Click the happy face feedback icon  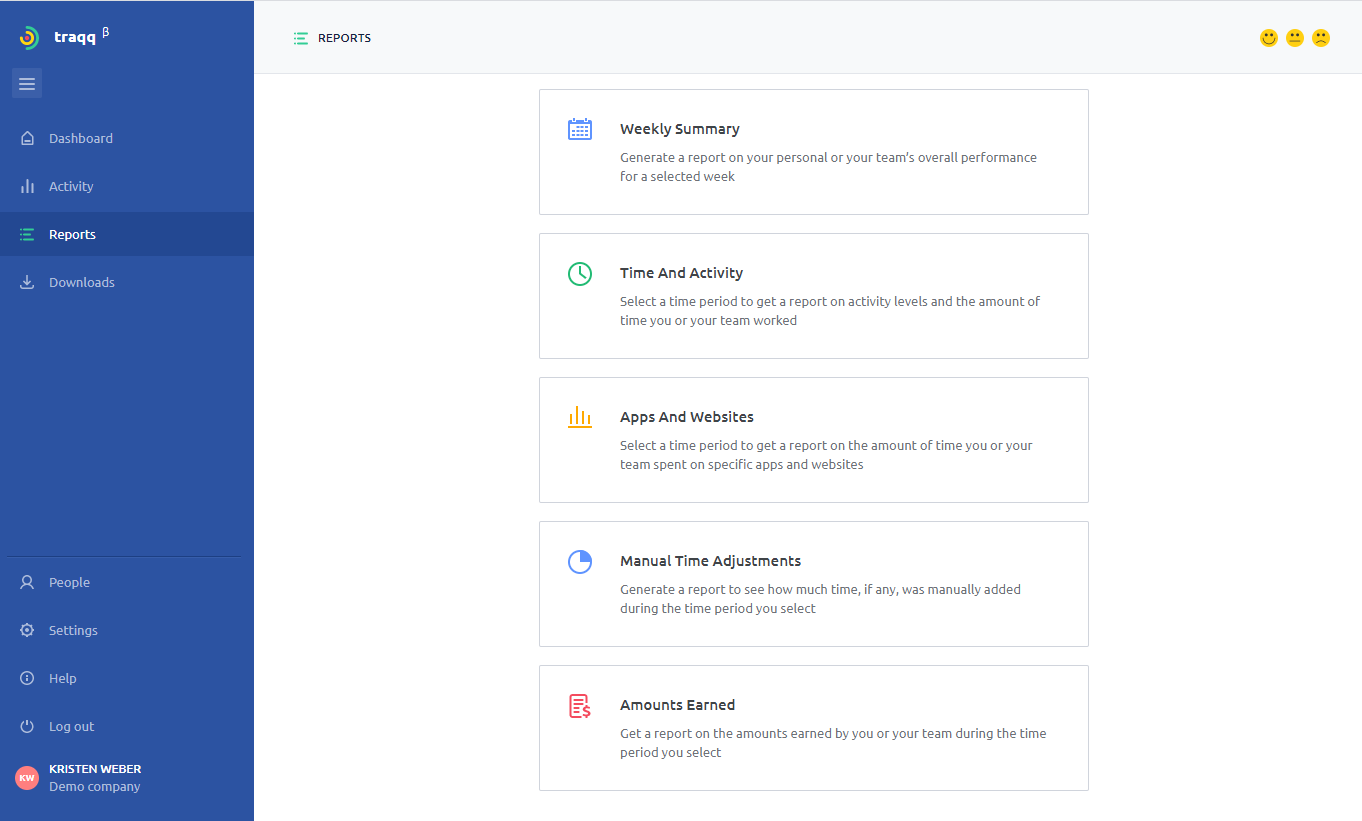pyautogui.click(x=1268, y=37)
